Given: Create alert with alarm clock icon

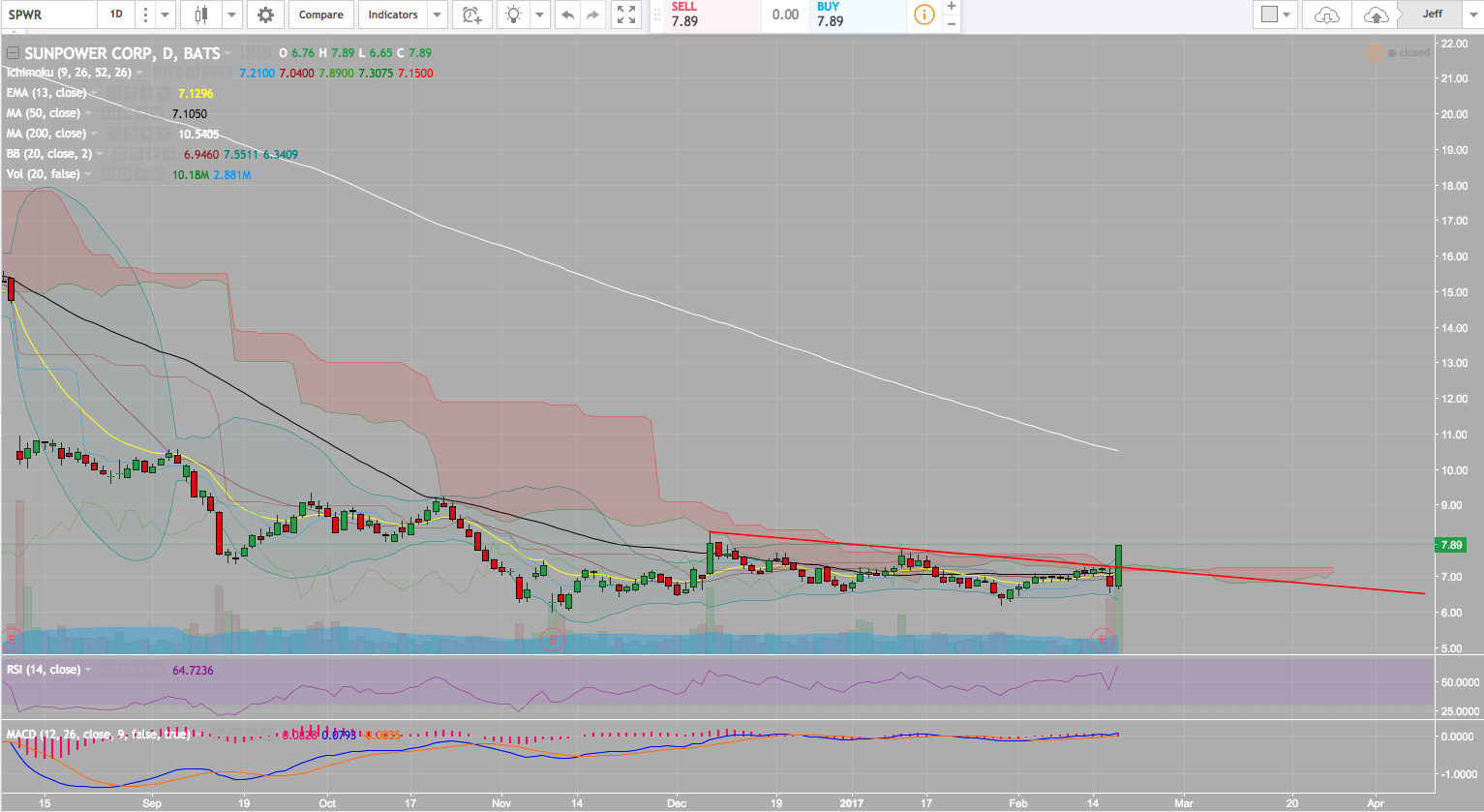Looking at the screenshot, I should tap(471, 15).
